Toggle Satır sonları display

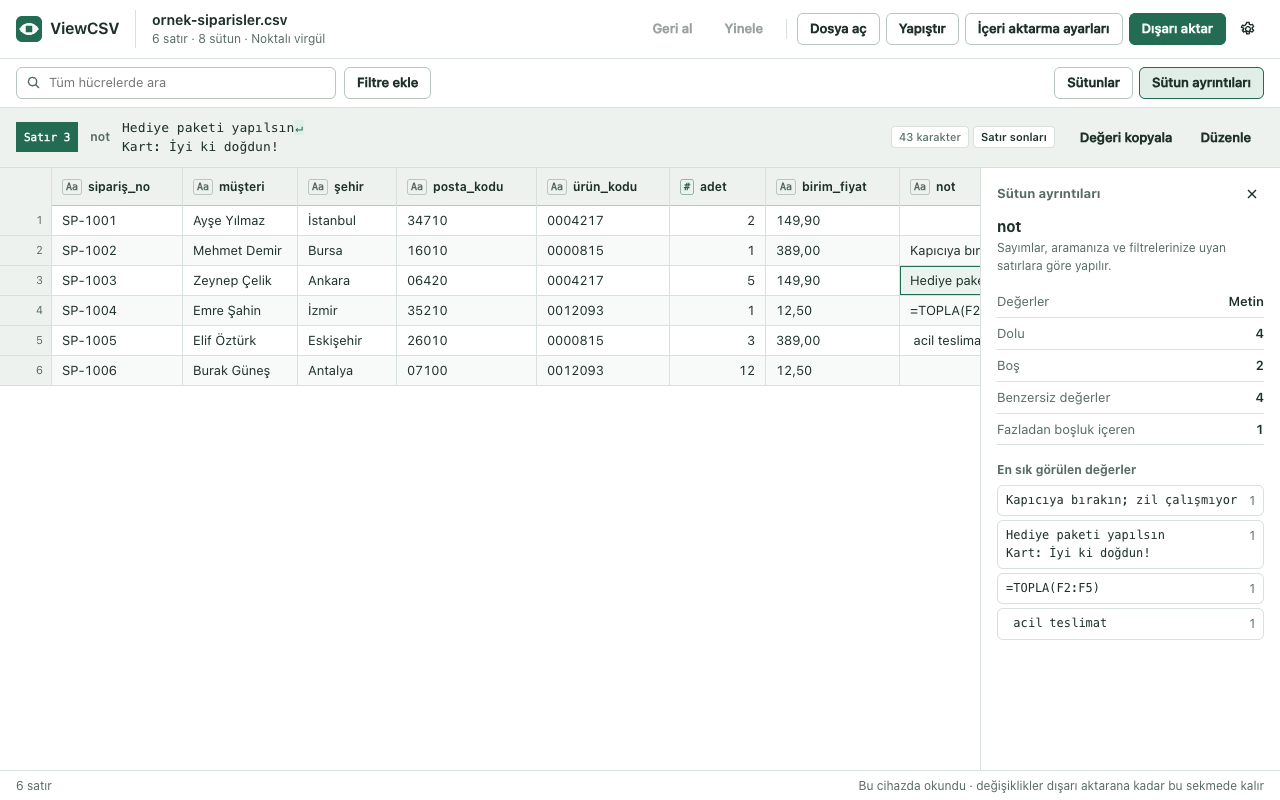click(1014, 137)
